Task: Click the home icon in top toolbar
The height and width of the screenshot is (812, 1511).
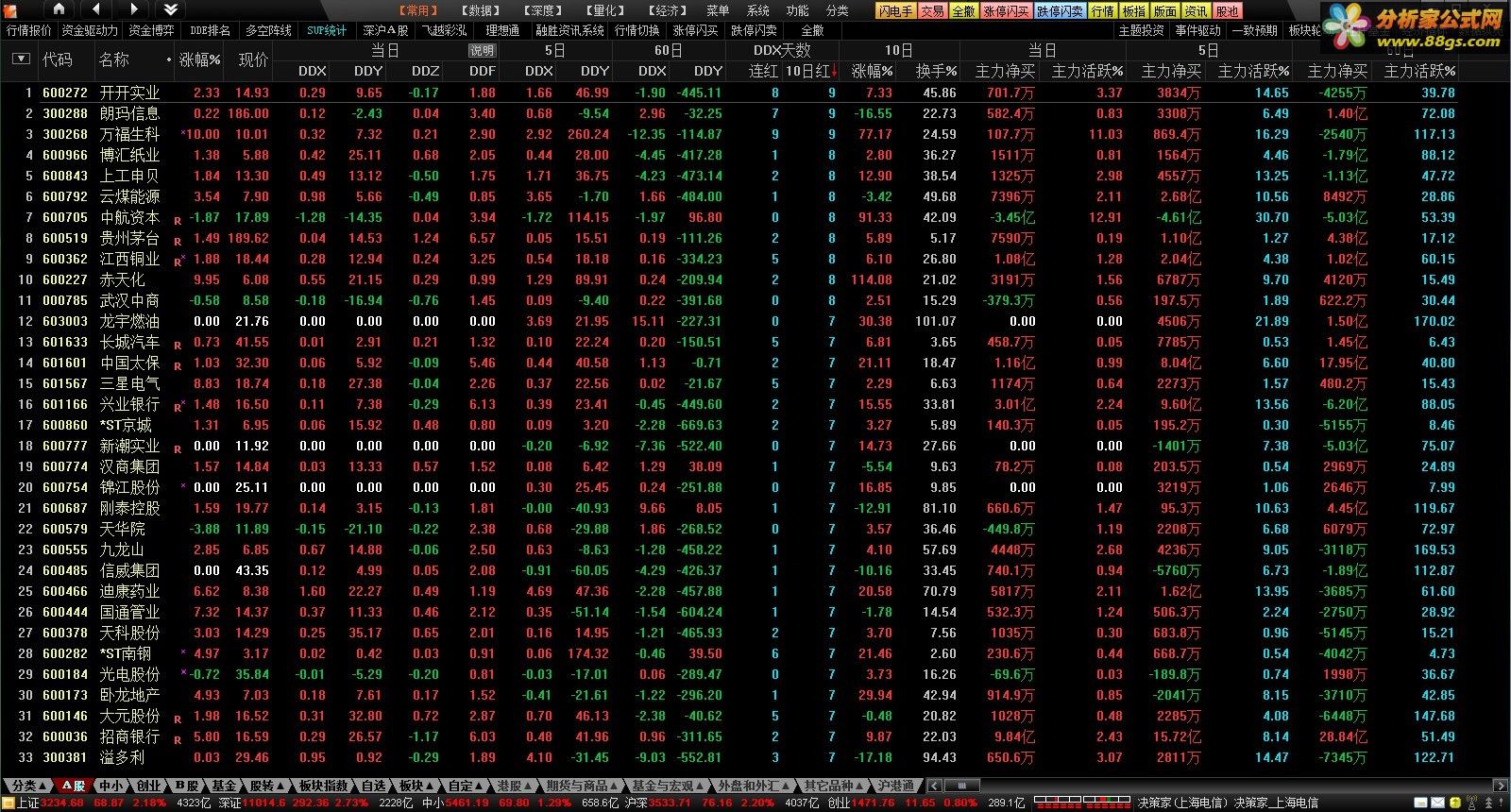Action: coord(59,9)
